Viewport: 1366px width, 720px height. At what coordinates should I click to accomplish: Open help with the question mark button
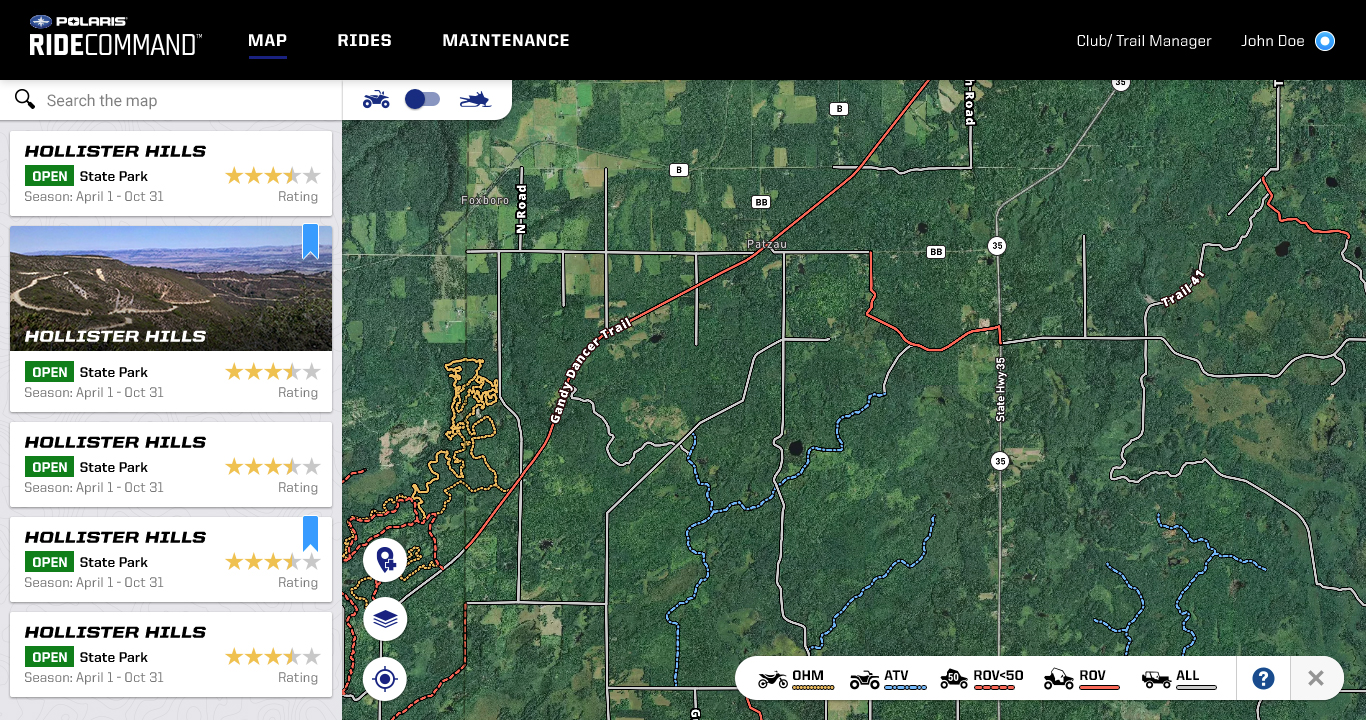(x=1263, y=679)
